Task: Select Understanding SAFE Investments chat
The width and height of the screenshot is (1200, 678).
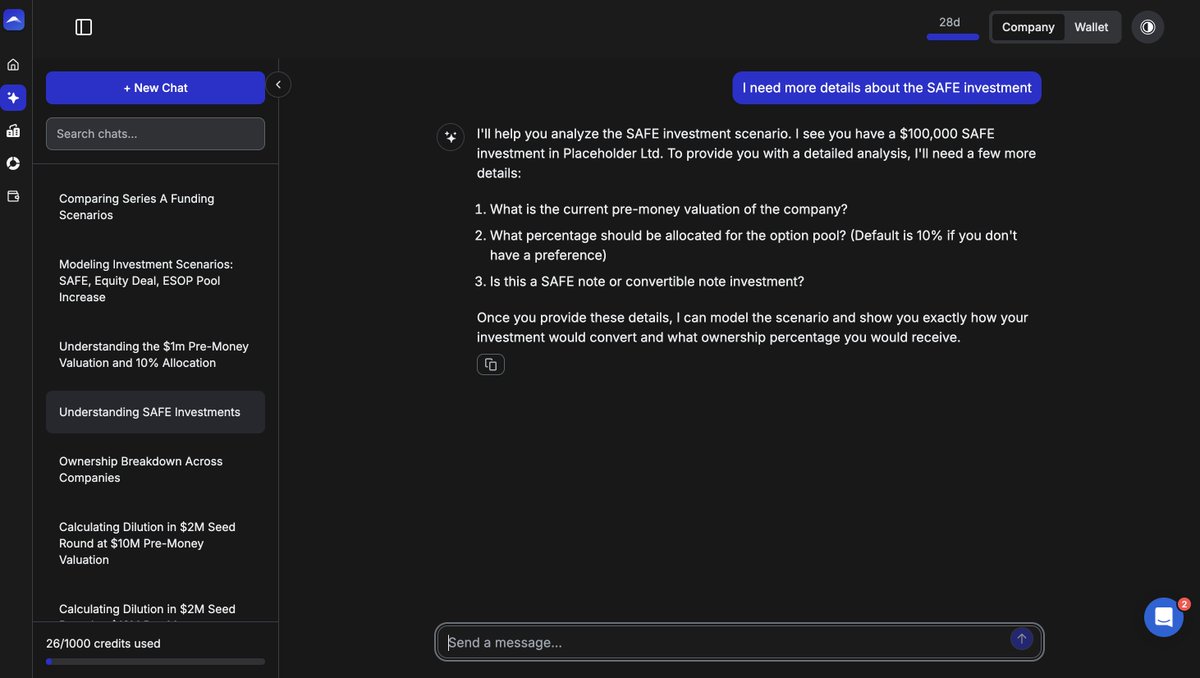Action: click(155, 412)
